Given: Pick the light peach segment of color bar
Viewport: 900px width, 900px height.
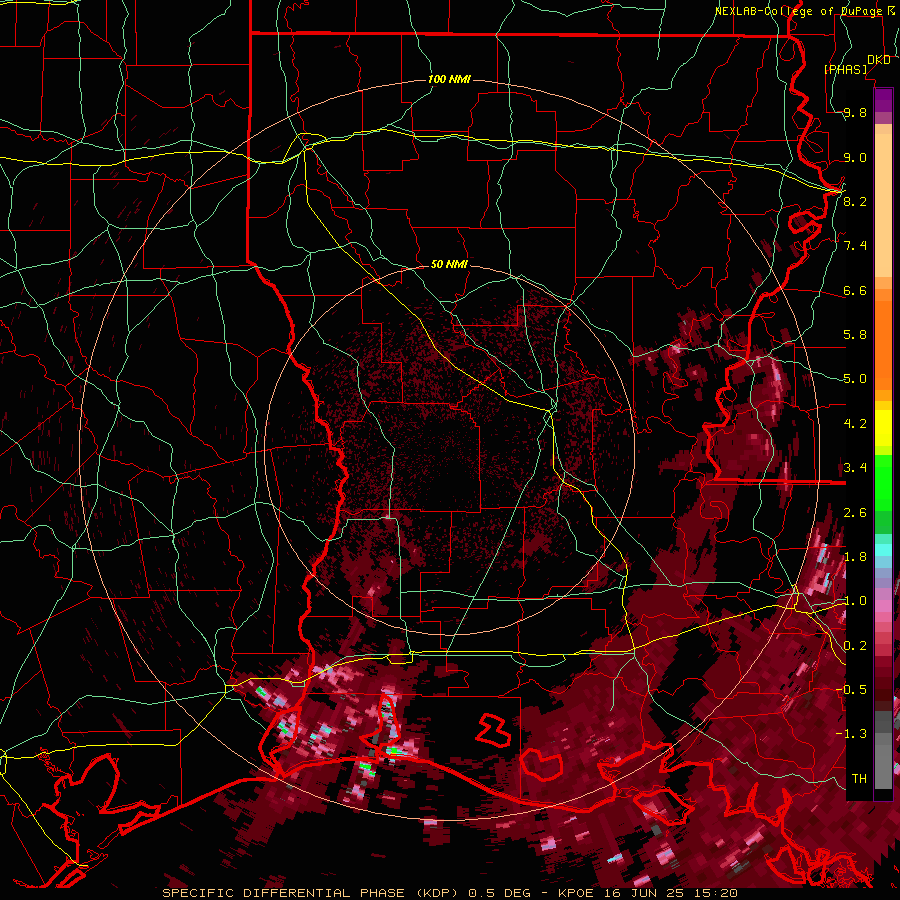Looking at the screenshot, I should (883, 207).
